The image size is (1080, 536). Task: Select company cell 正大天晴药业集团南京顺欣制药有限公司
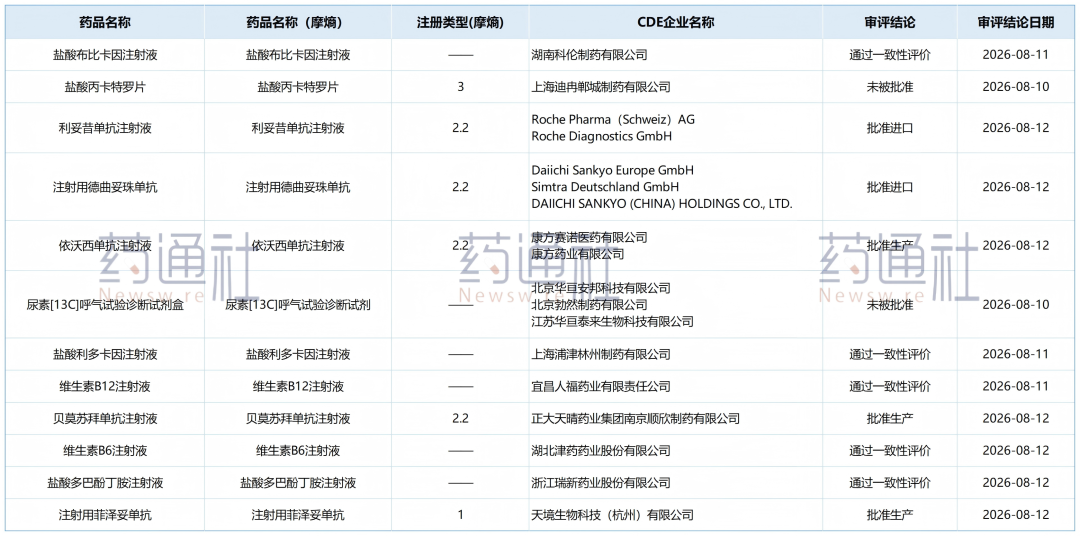tap(636, 418)
